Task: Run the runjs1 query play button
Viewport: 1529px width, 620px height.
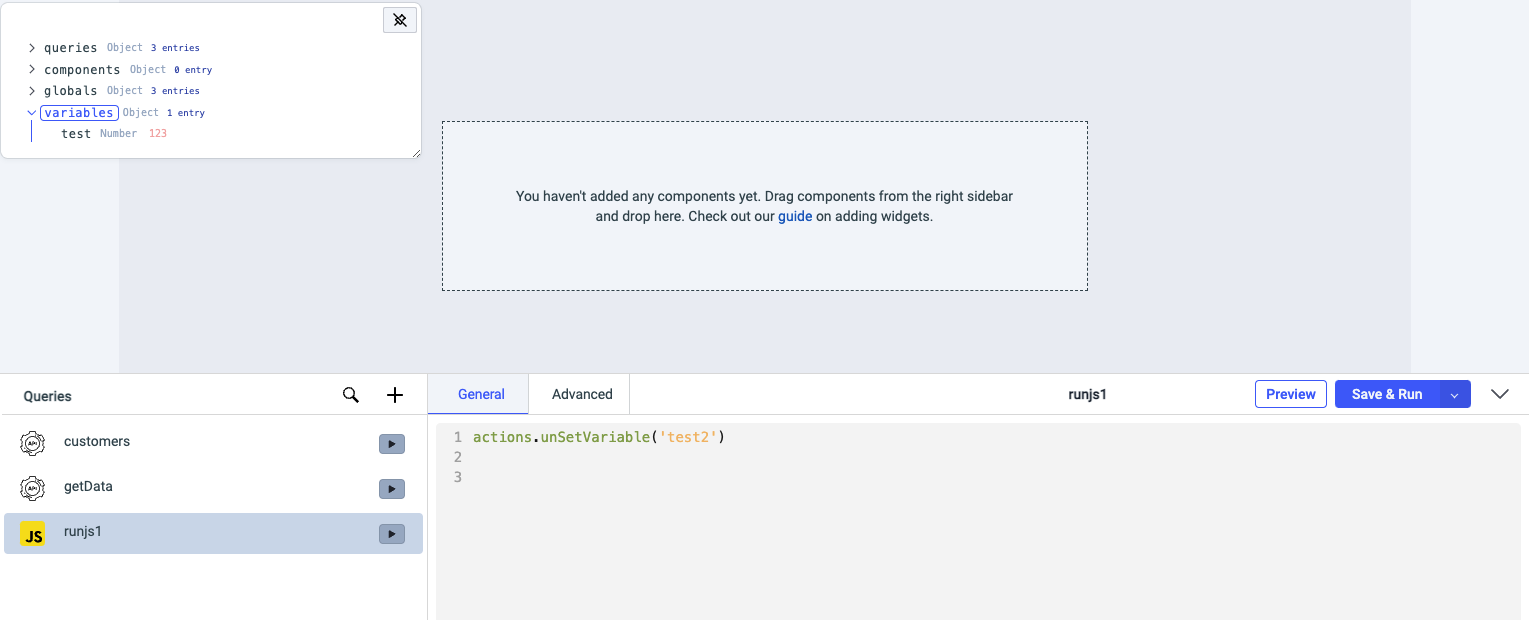Action: (x=392, y=534)
